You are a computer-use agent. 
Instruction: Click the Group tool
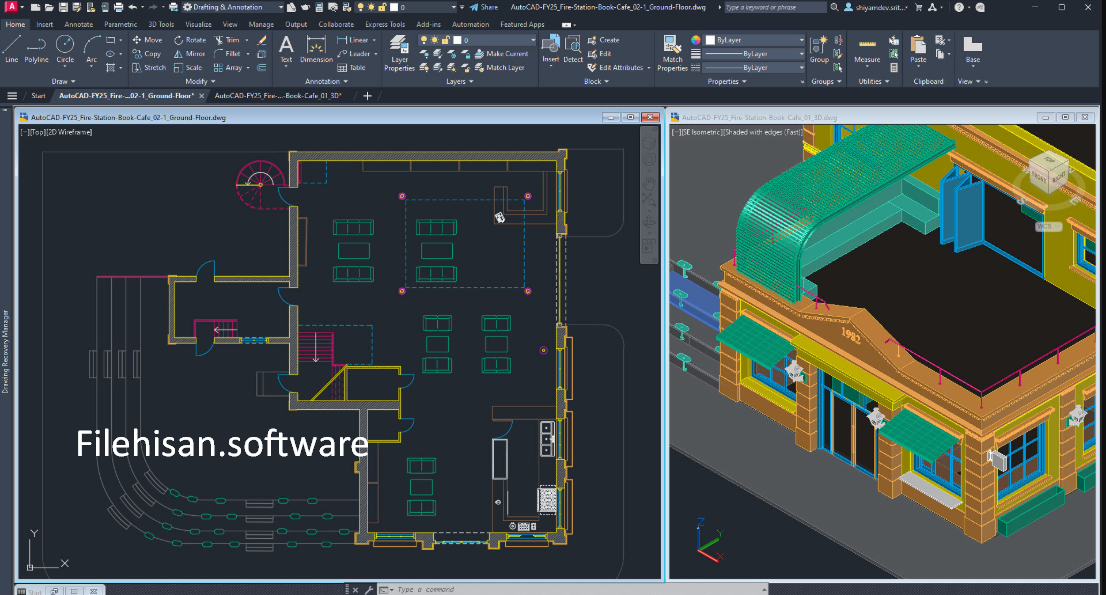click(819, 49)
